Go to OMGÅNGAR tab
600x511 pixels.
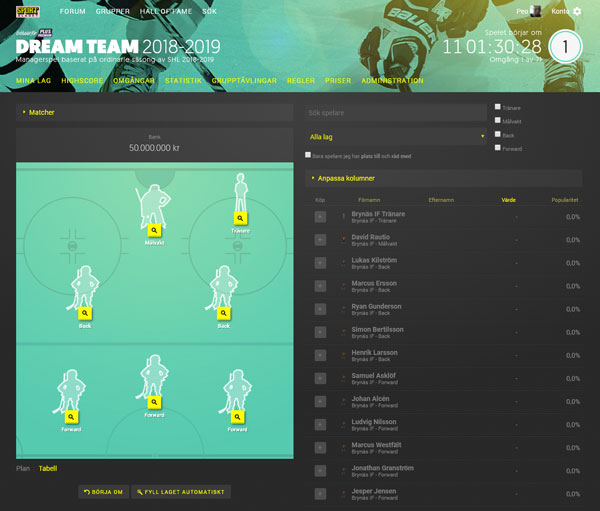point(134,80)
